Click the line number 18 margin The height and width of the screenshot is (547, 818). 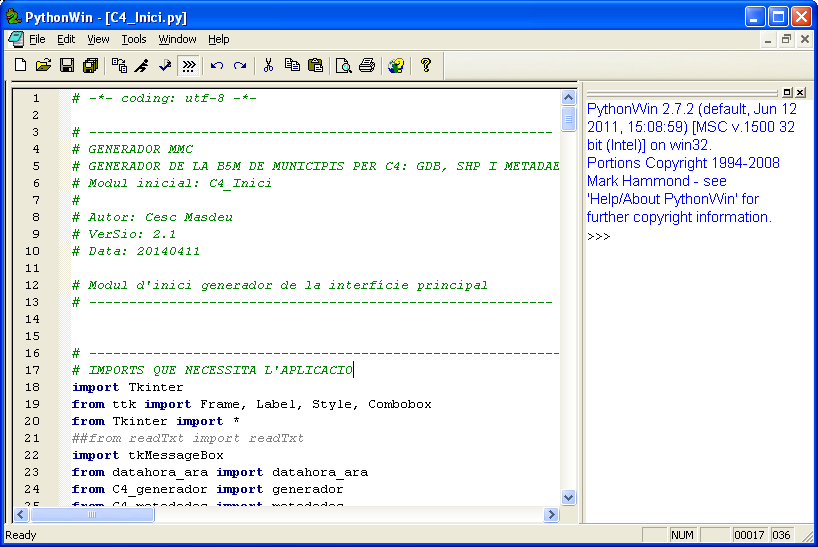pyautogui.click(x=32, y=387)
